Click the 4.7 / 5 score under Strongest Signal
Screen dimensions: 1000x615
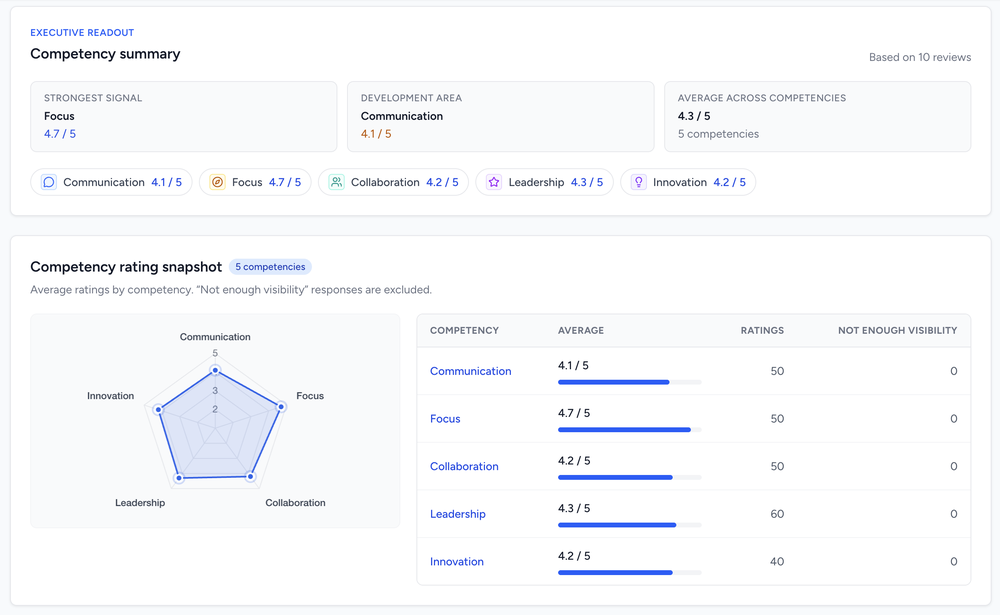60,134
